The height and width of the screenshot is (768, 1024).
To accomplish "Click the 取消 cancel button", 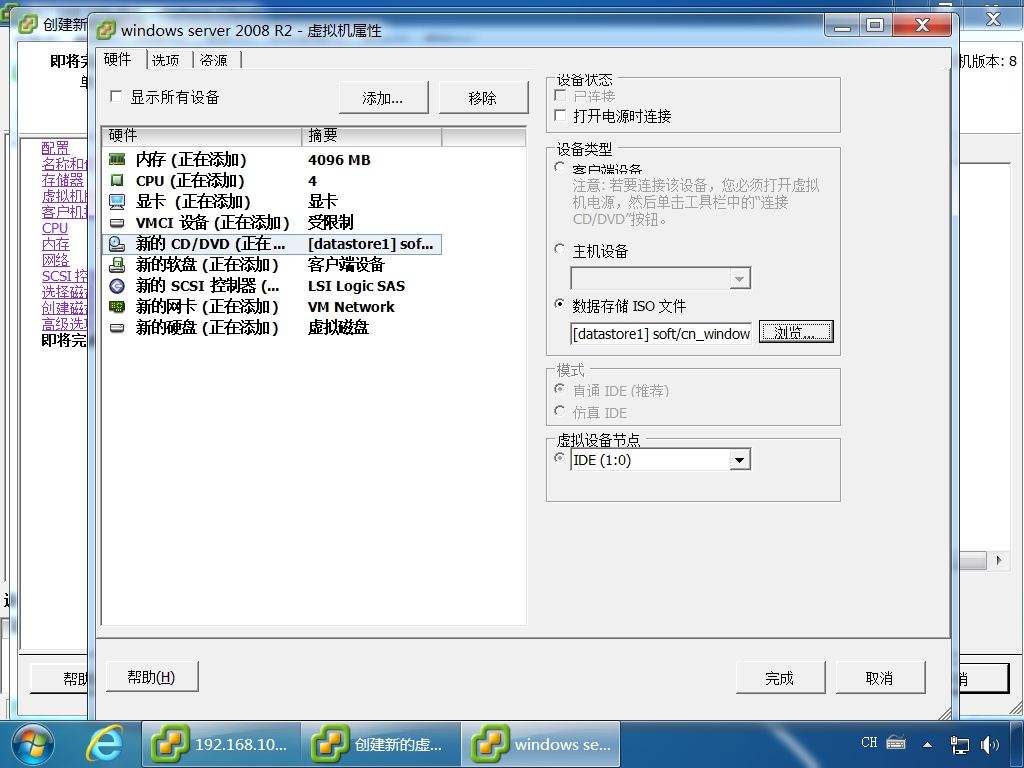I will click(880, 678).
